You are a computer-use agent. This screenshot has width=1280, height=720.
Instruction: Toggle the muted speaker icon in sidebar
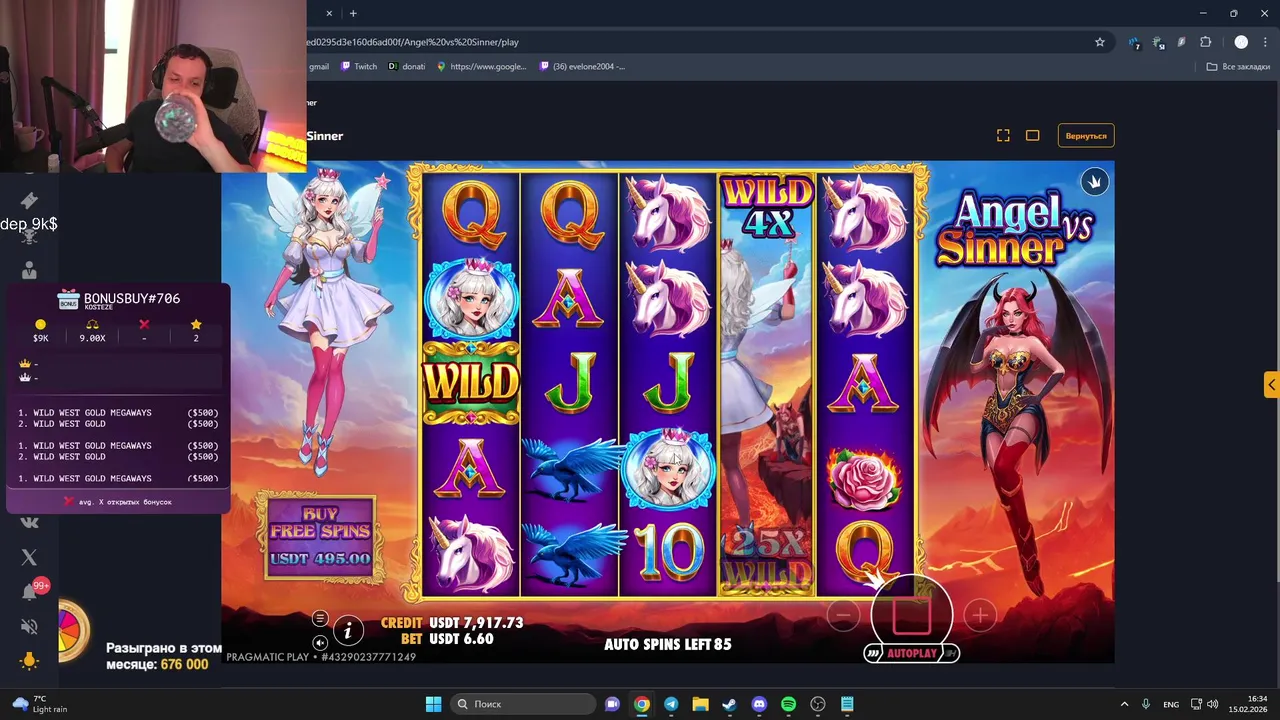(29, 626)
